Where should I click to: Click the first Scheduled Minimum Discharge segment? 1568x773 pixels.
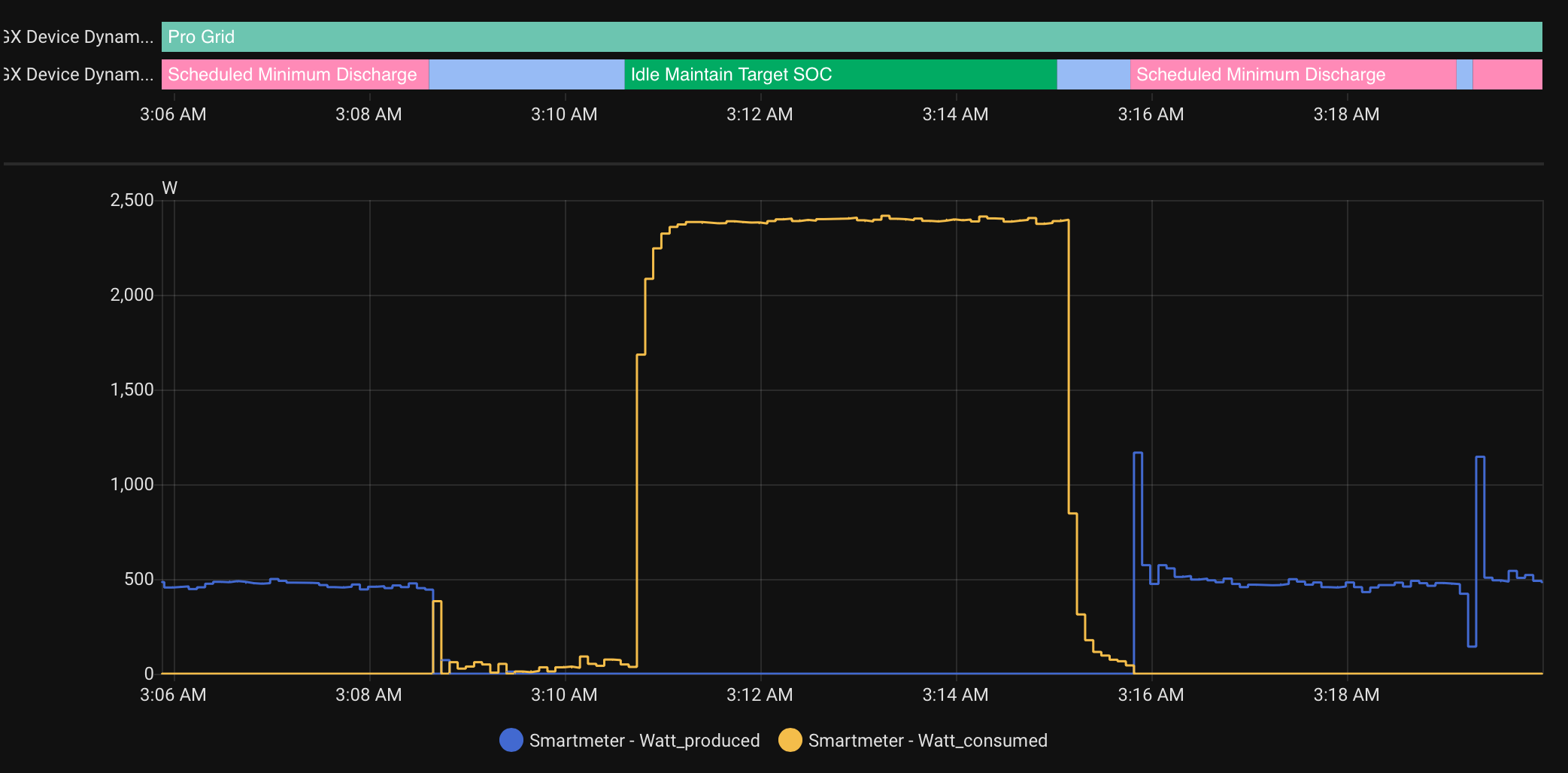pyautogui.click(x=295, y=74)
